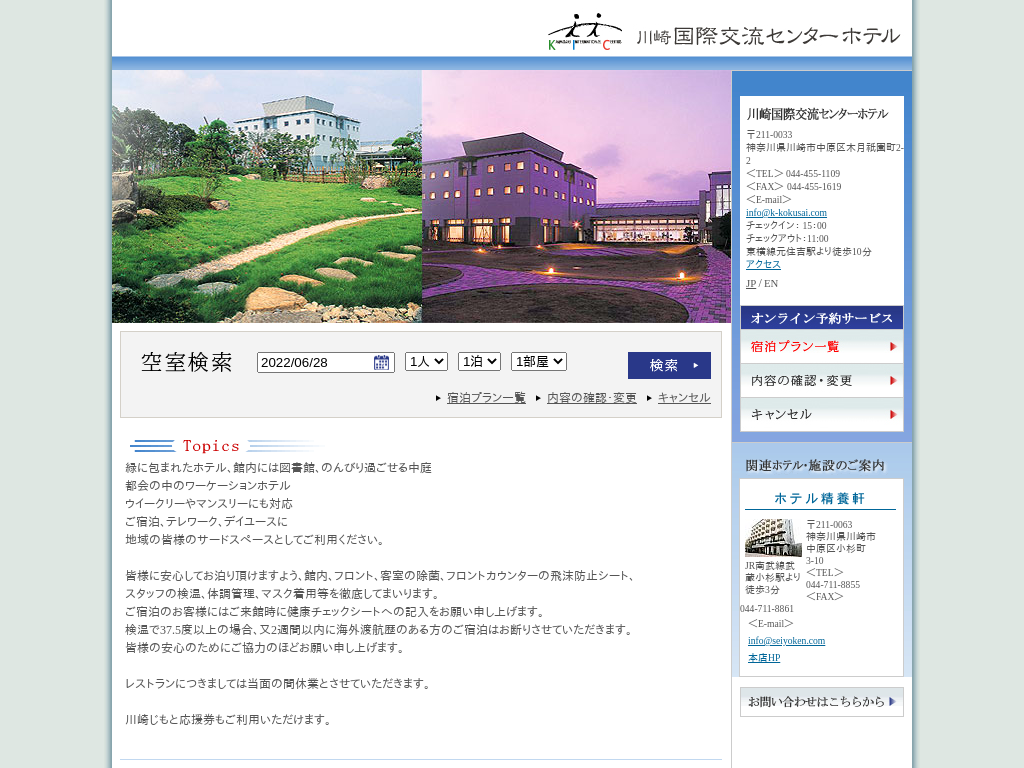This screenshot has width=1024, height=768.
Task: Click the evening hotel courtyard photo
Action: 577,197
